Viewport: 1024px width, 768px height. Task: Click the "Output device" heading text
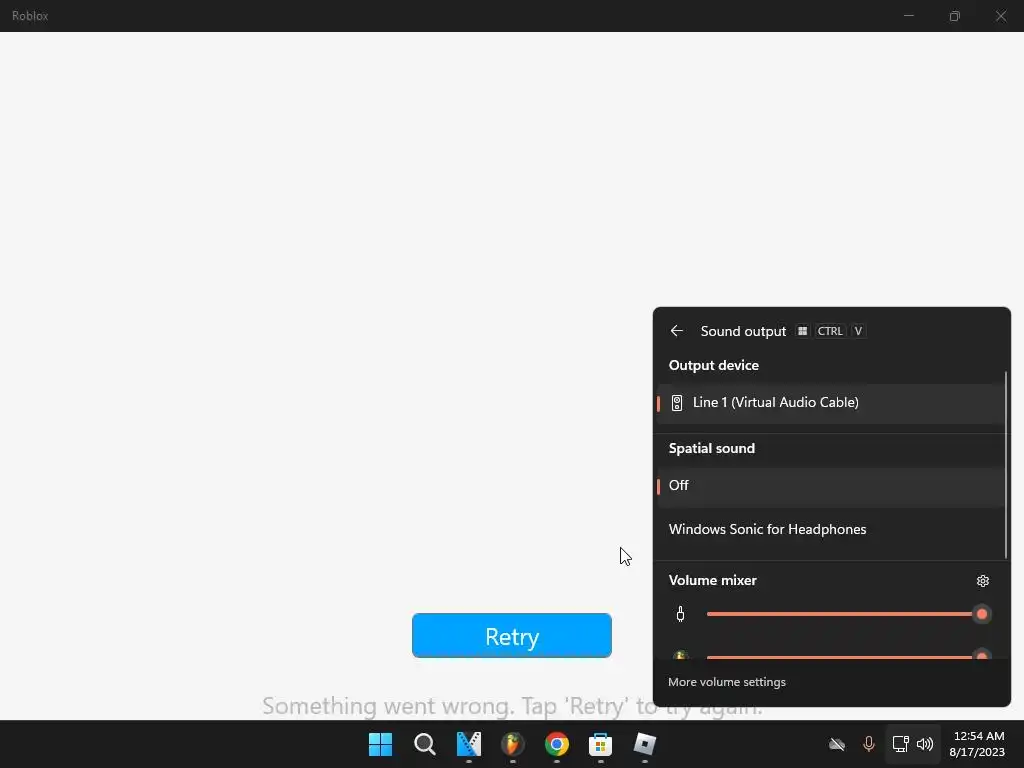click(714, 366)
